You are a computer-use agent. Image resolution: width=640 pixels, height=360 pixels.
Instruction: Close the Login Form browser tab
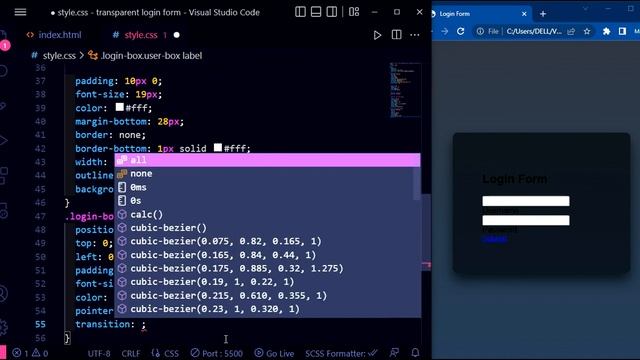(x=524, y=14)
